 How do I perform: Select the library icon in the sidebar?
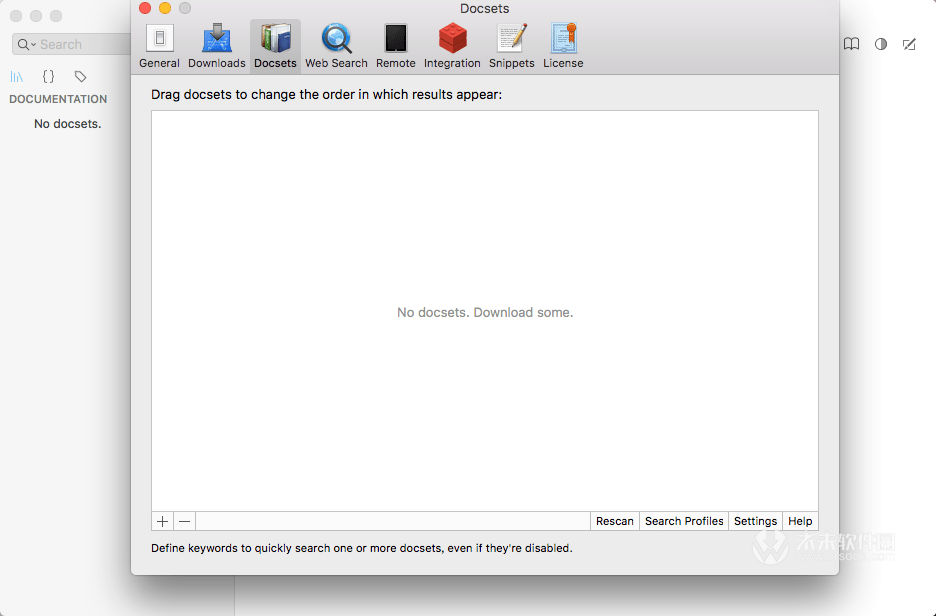[17, 76]
